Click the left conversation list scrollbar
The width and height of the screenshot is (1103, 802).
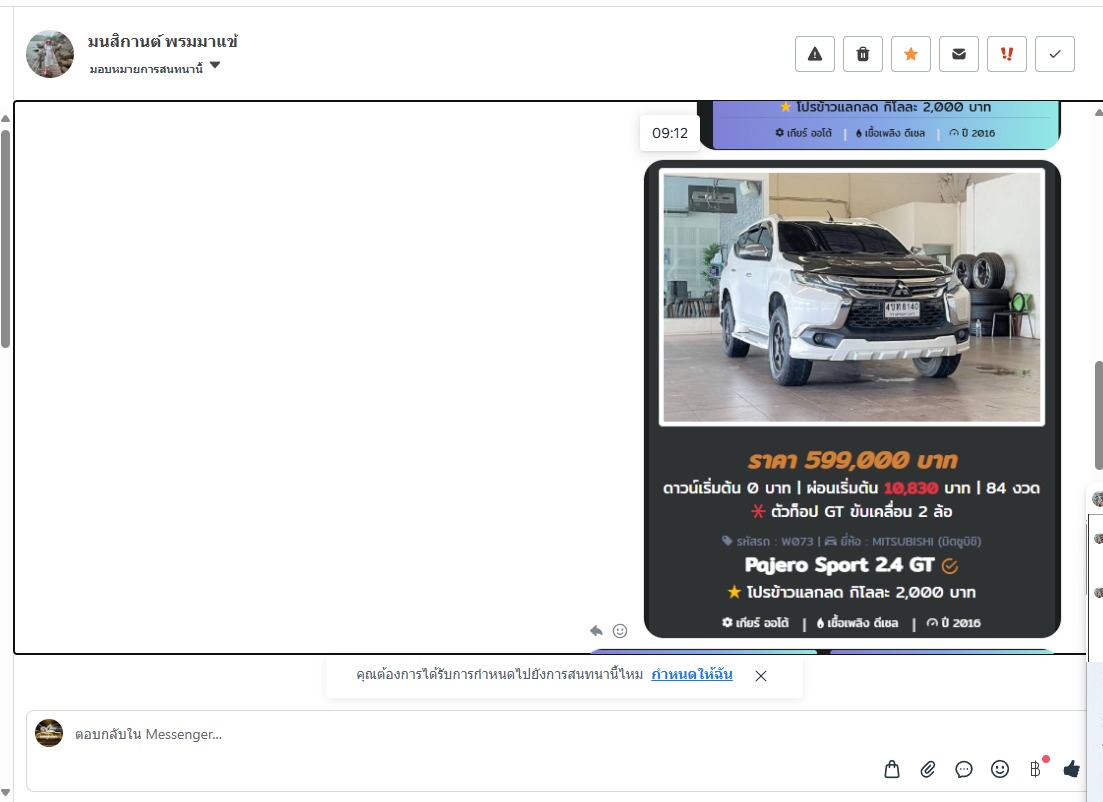click(x=6, y=239)
